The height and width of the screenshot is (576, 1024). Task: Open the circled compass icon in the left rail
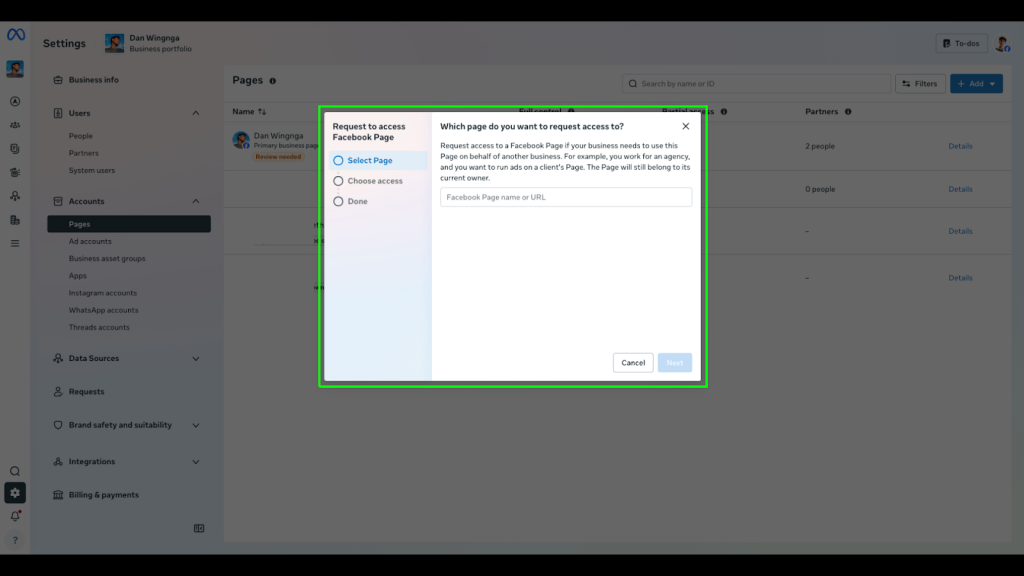15,101
